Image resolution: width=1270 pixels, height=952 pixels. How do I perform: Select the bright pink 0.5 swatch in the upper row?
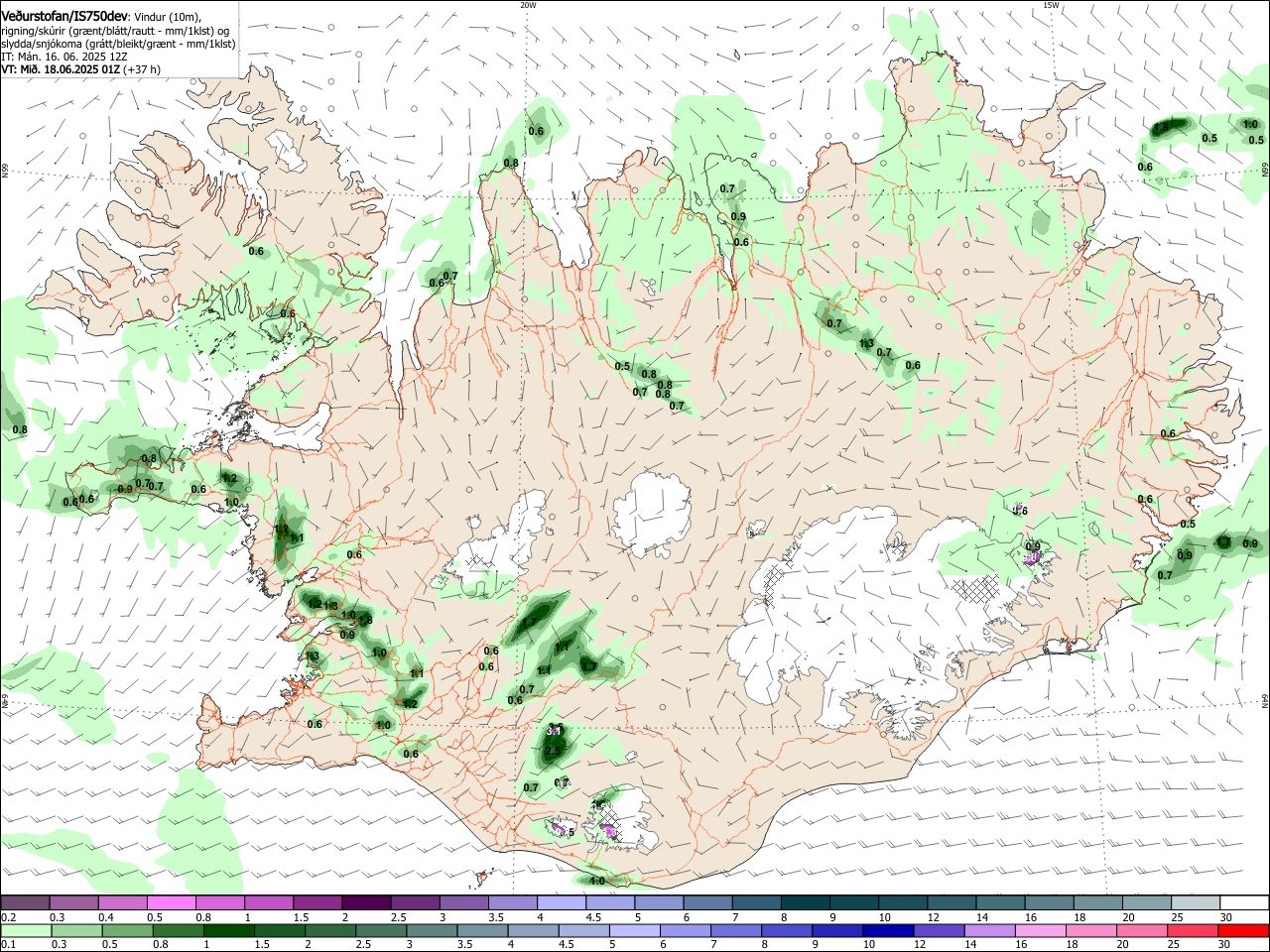171,902
